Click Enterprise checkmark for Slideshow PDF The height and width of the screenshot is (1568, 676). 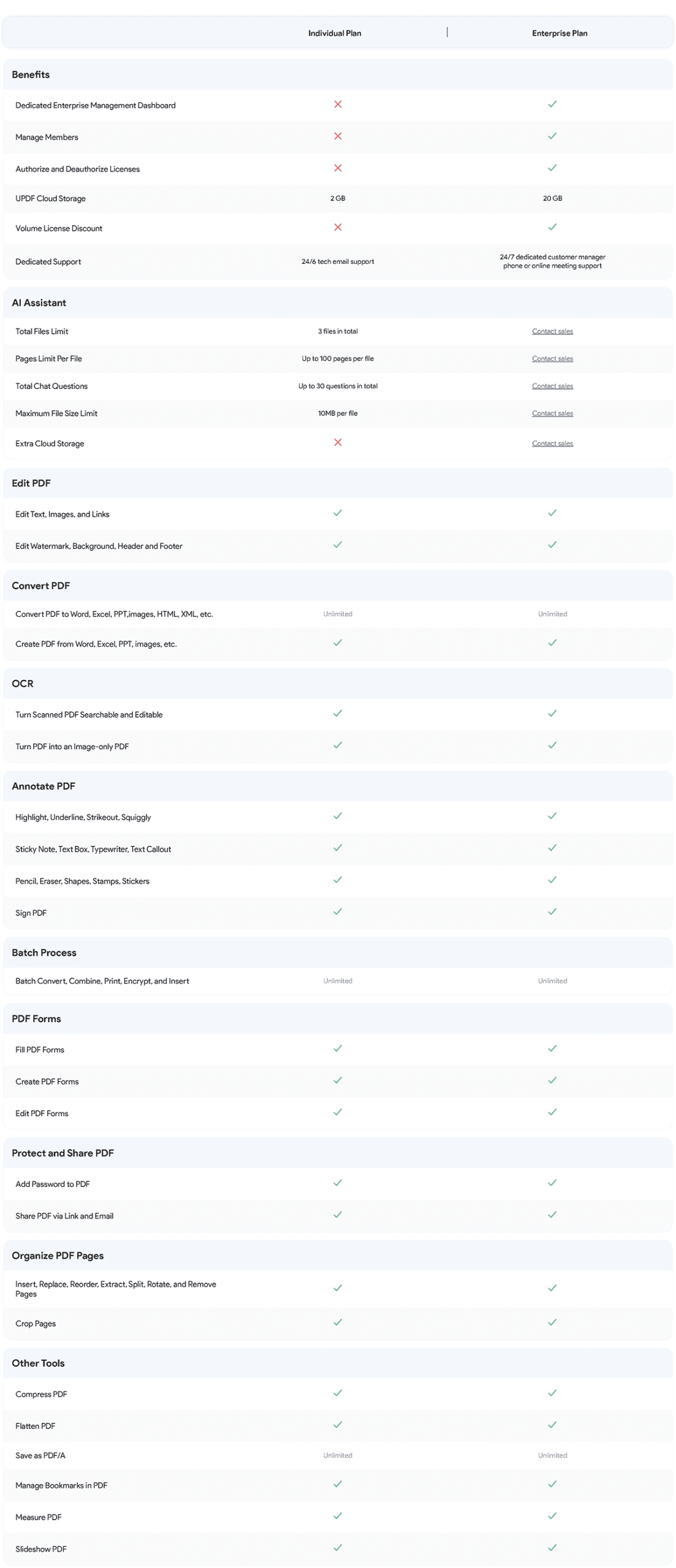pos(552,1547)
